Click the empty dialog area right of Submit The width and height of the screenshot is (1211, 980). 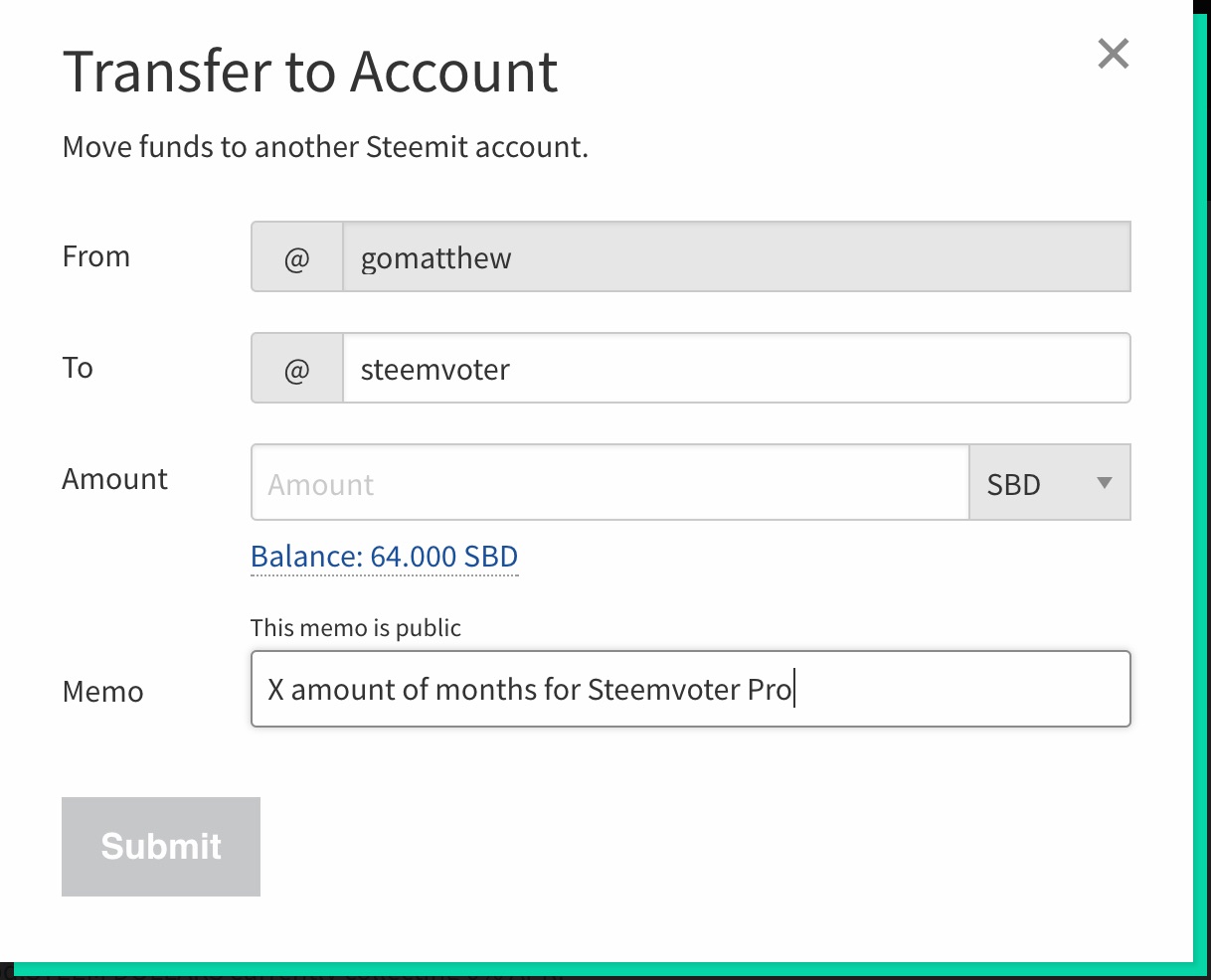pos(696,846)
